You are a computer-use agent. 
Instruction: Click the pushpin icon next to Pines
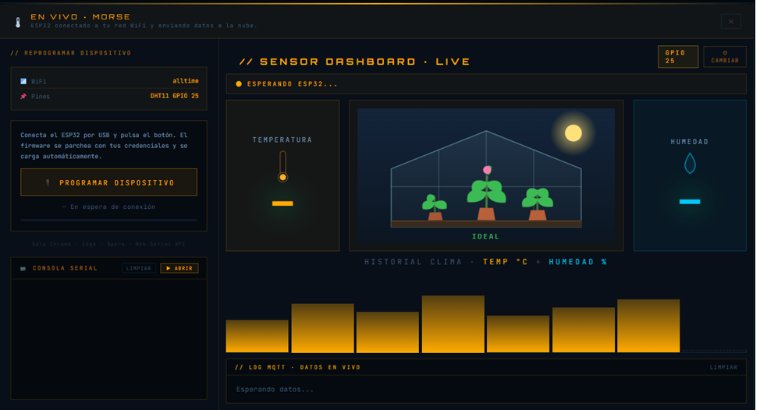tap(23, 96)
